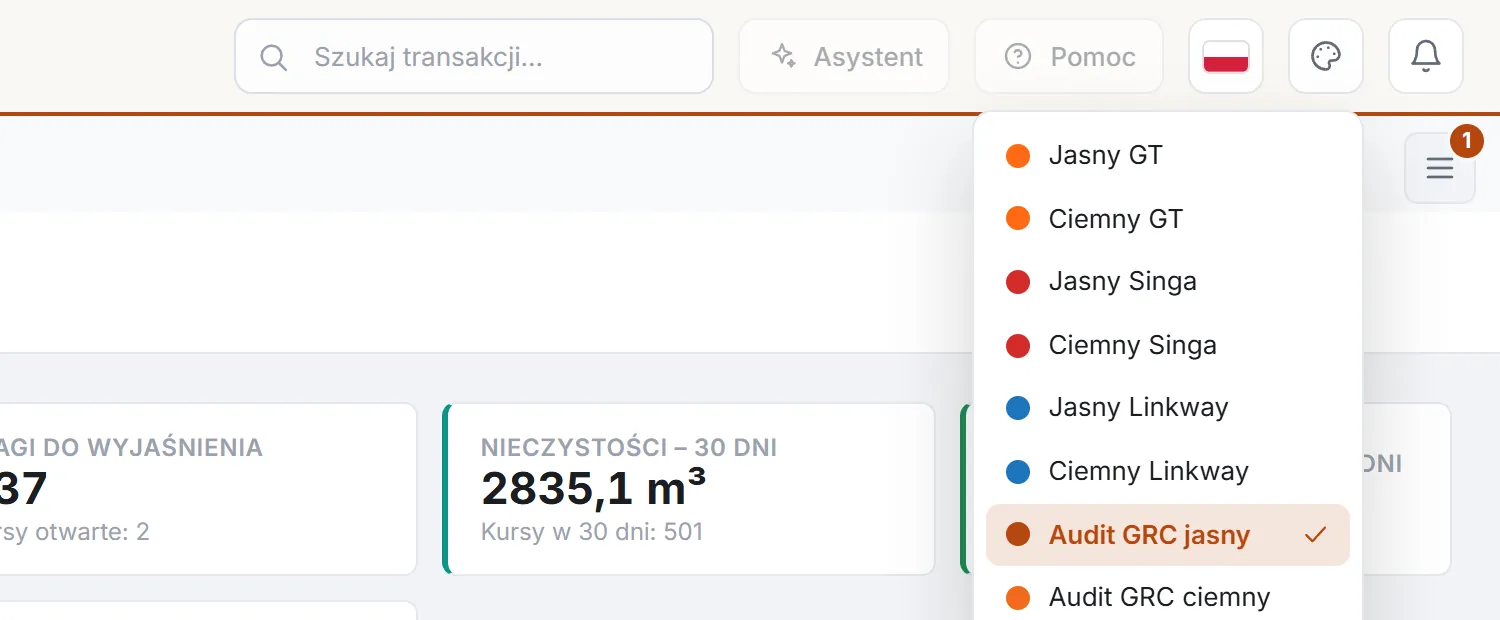
Task: Click the brown dot beside Audit GRC jasny
Action: [x=1018, y=535]
